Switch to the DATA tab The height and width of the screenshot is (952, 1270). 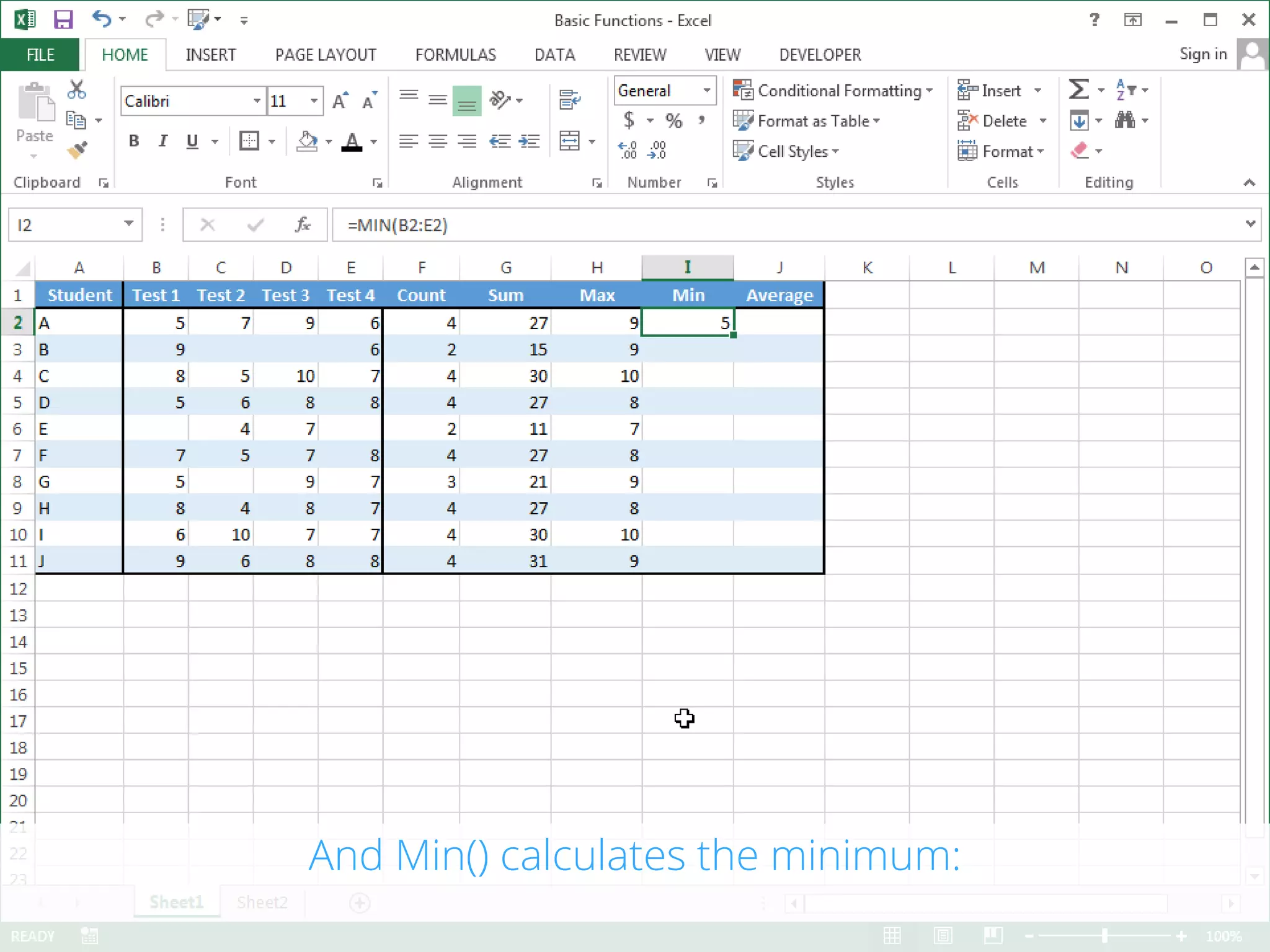coord(554,55)
